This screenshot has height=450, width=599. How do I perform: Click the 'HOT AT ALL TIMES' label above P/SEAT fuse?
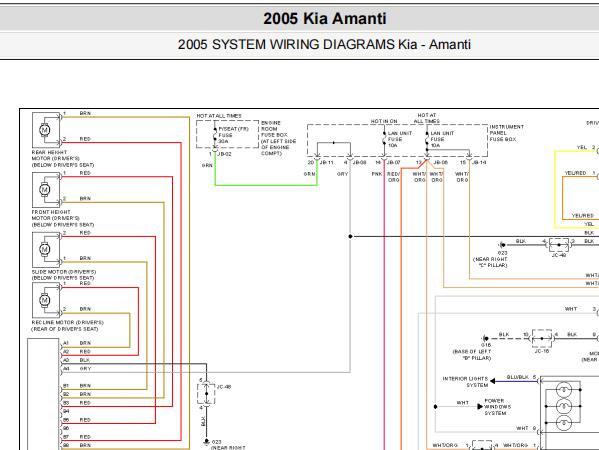pyautogui.click(x=219, y=116)
